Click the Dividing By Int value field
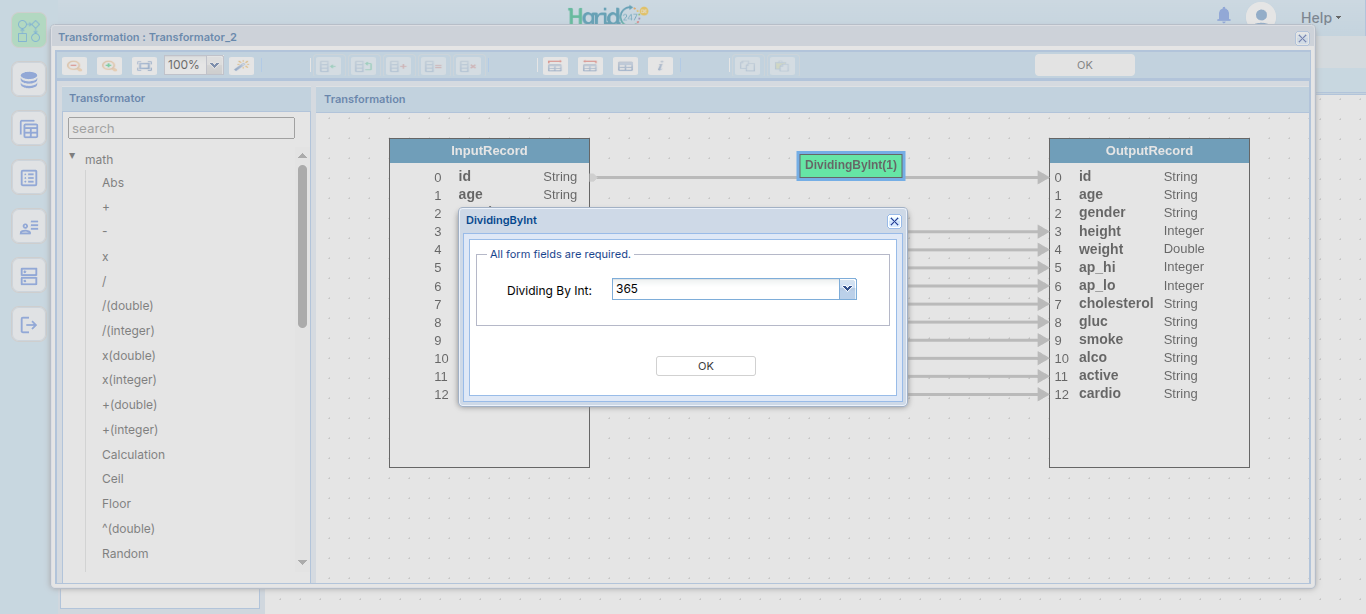 [725, 289]
